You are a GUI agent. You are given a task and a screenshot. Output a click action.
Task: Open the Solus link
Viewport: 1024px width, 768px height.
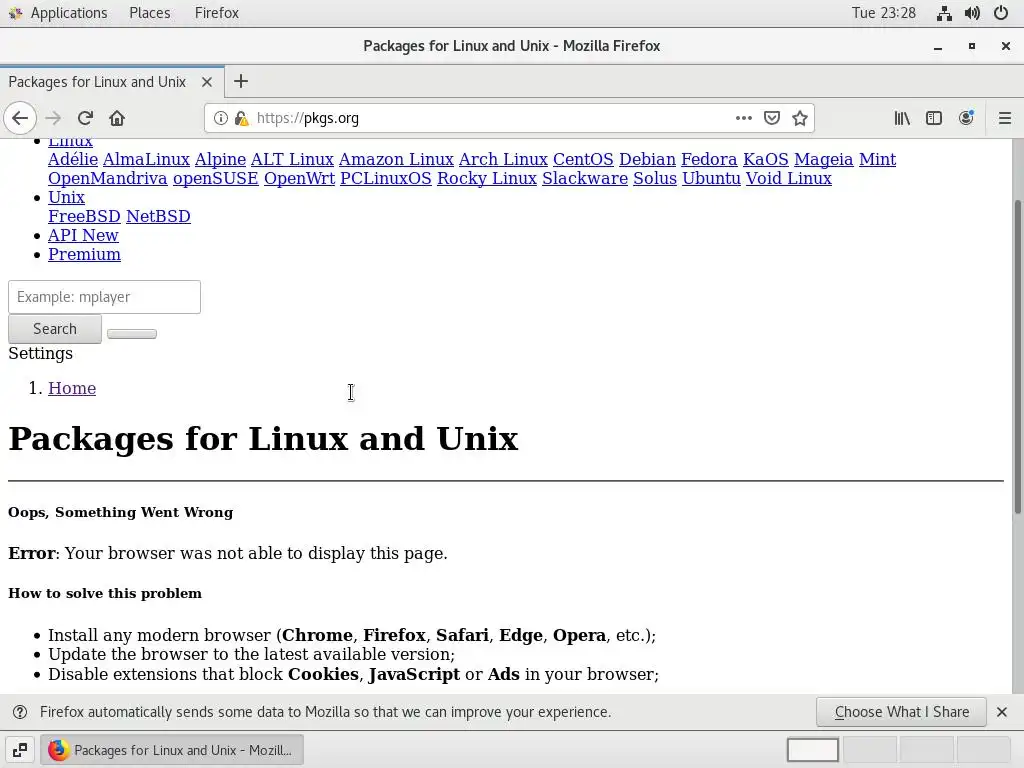654,178
